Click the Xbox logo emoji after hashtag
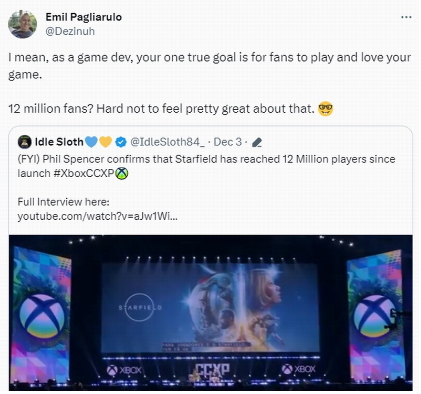The height and width of the screenshot is (394, 421). [x=121, y=173]
